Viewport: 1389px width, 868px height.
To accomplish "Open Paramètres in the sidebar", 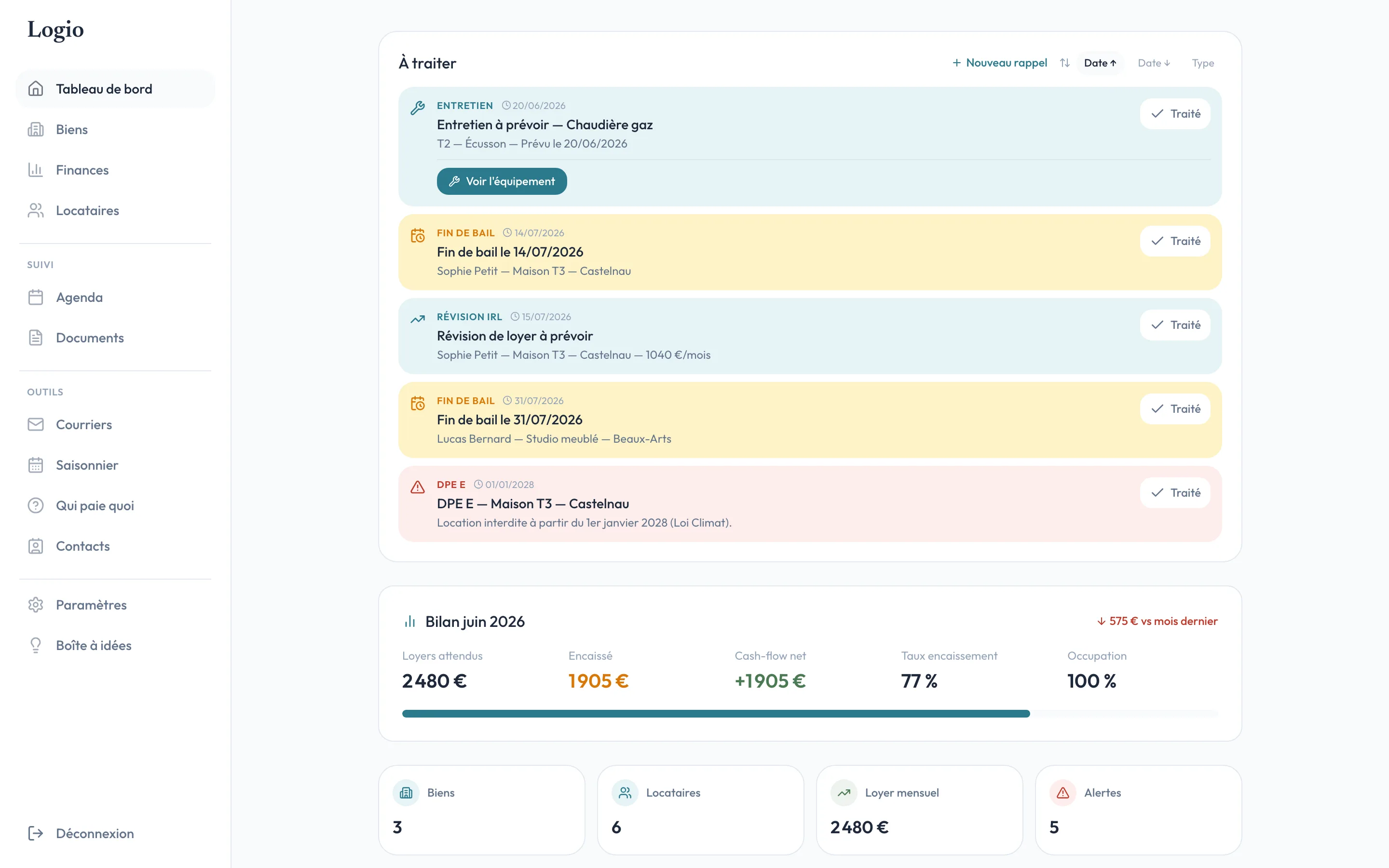I will click(115, 605).
